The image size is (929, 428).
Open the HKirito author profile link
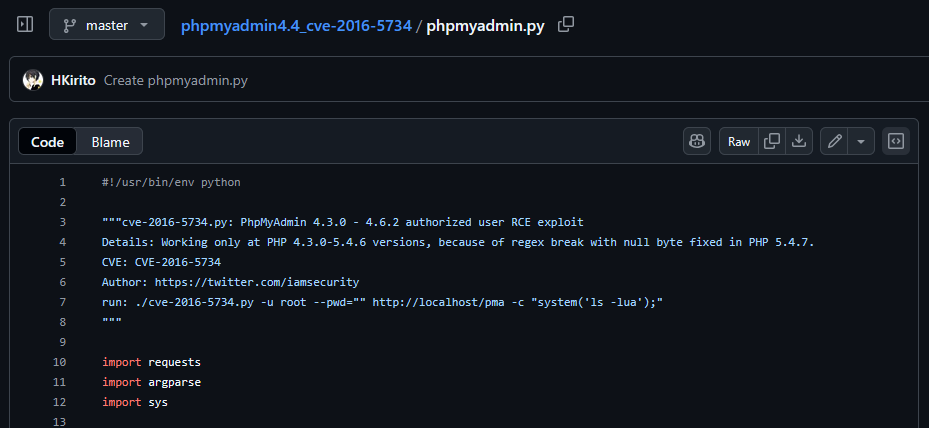pyautogui.click(x=73, y=80)
